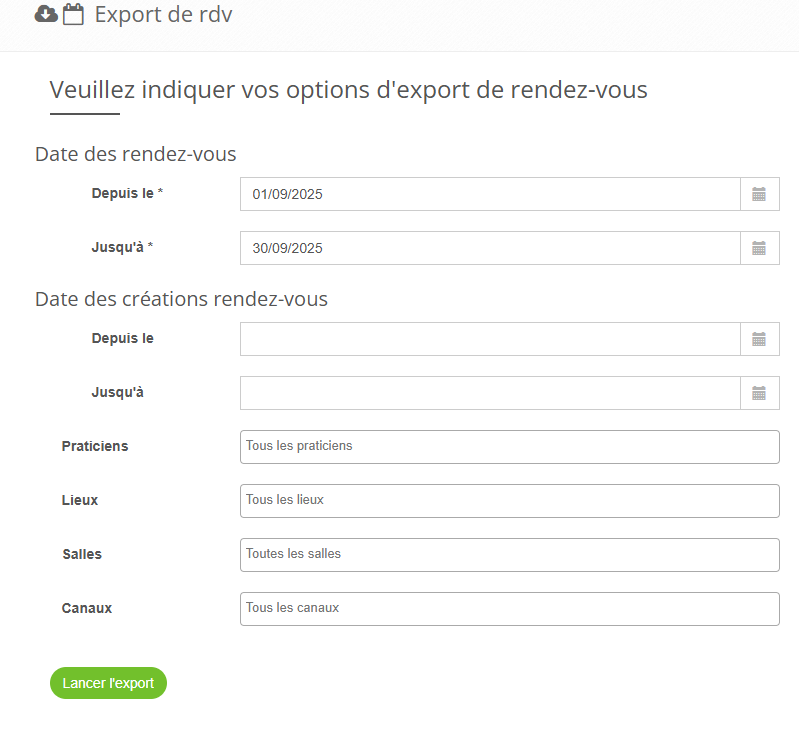Screen dimensions: 799x738
Task: Click the Lieux field label
Action: tap(80, 500)
